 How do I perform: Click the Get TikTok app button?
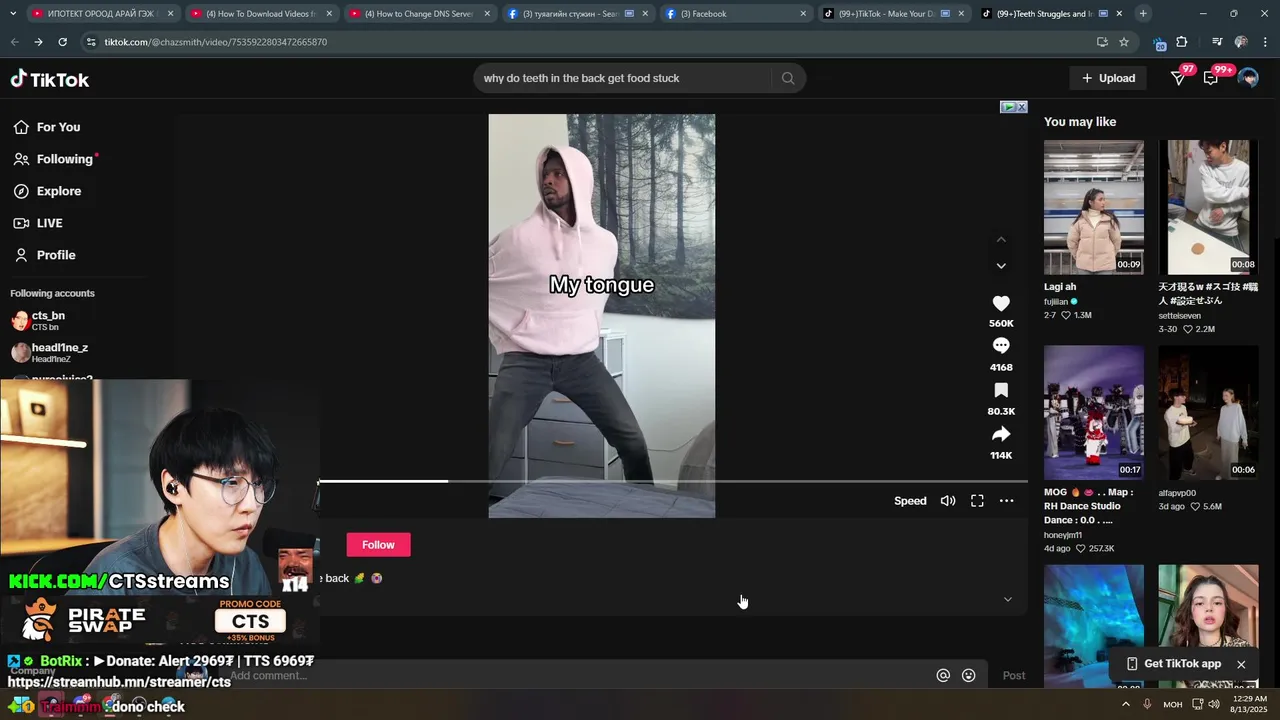[1173, 664]
